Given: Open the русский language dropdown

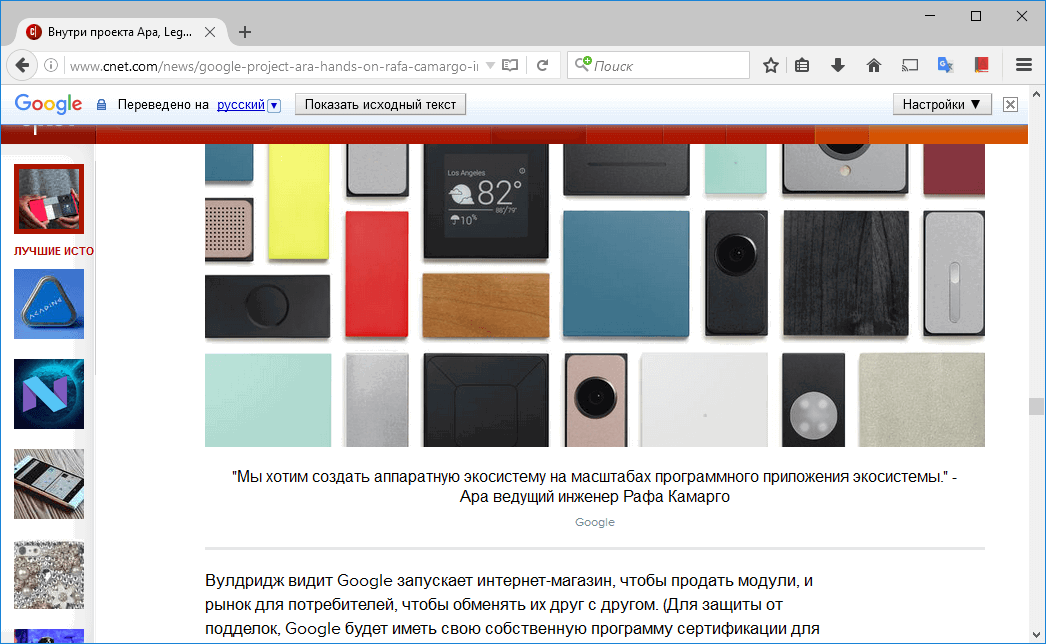Looking at the screenshot, I should [274, 104].
